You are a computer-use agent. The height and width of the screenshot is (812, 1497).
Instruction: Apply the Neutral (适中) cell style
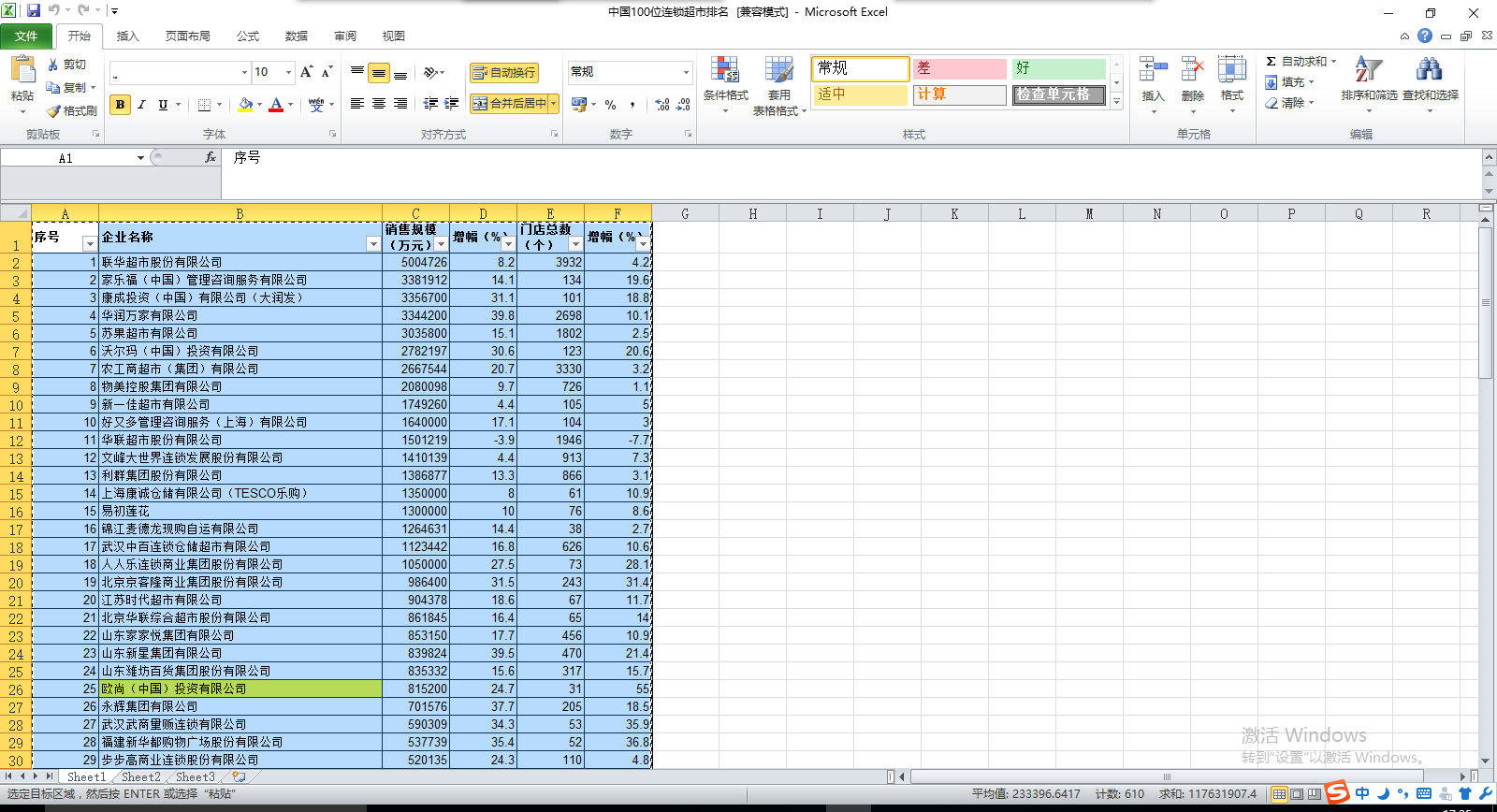pos(860,94)
